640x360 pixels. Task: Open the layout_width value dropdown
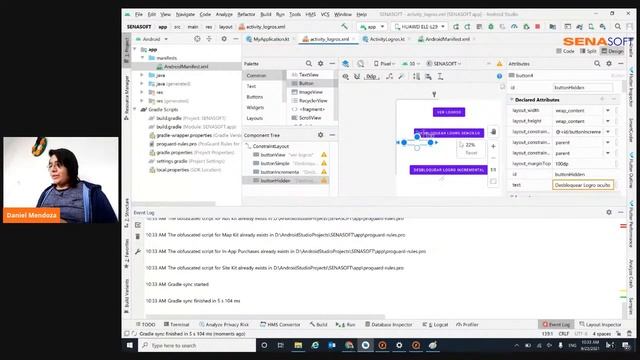(607, 111)
